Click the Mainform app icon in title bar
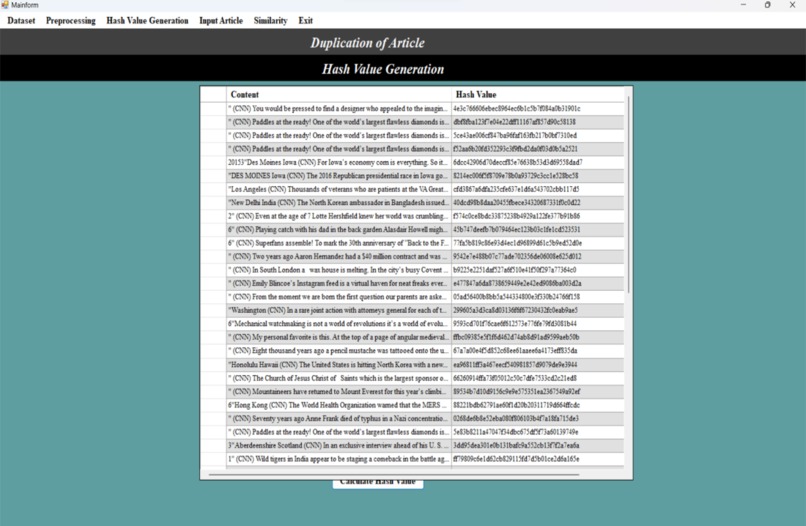Viewport: 806px width, 526px height. click(x=5, y=5)
